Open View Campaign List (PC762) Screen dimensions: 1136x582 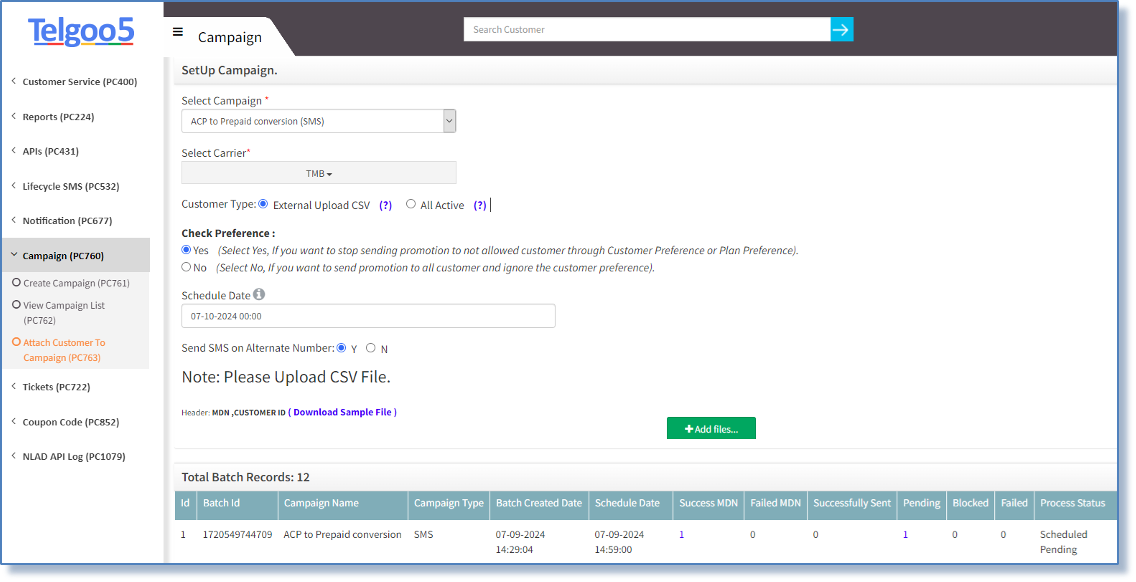click(x=64, y=312)
